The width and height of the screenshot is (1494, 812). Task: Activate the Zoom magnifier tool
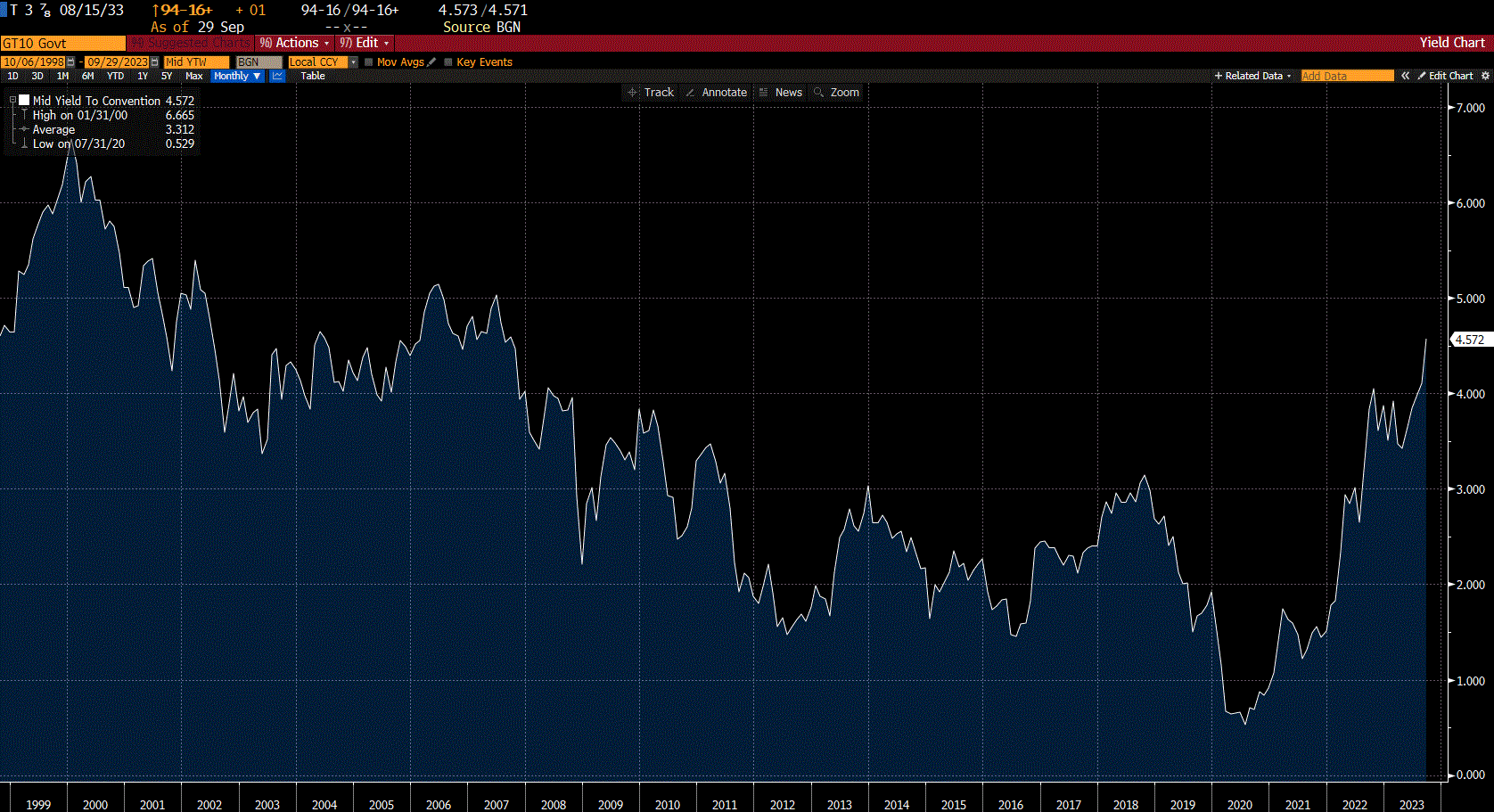pyautogui.click(x=836, y=92)
